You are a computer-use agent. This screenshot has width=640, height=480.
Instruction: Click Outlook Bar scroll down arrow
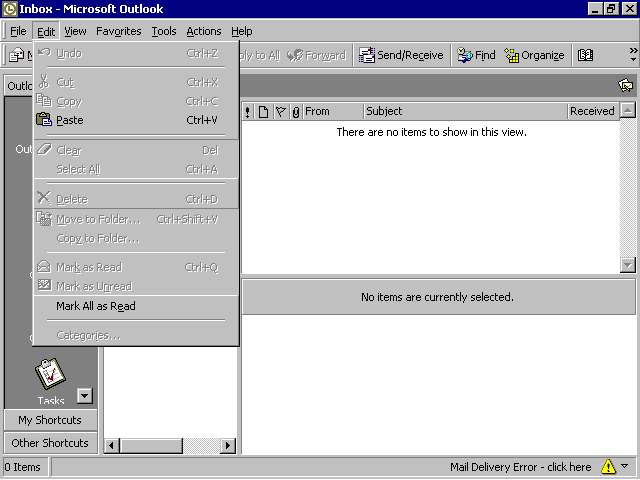coord(85,396)
